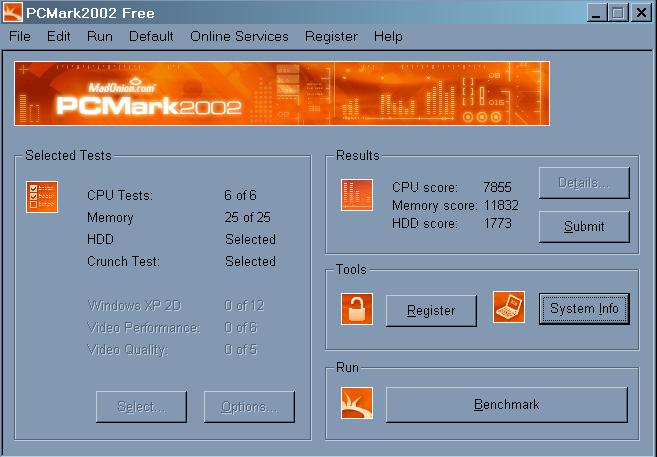657x457 pixels.
Task: Open the File menu
Action: tap(20, 36)
